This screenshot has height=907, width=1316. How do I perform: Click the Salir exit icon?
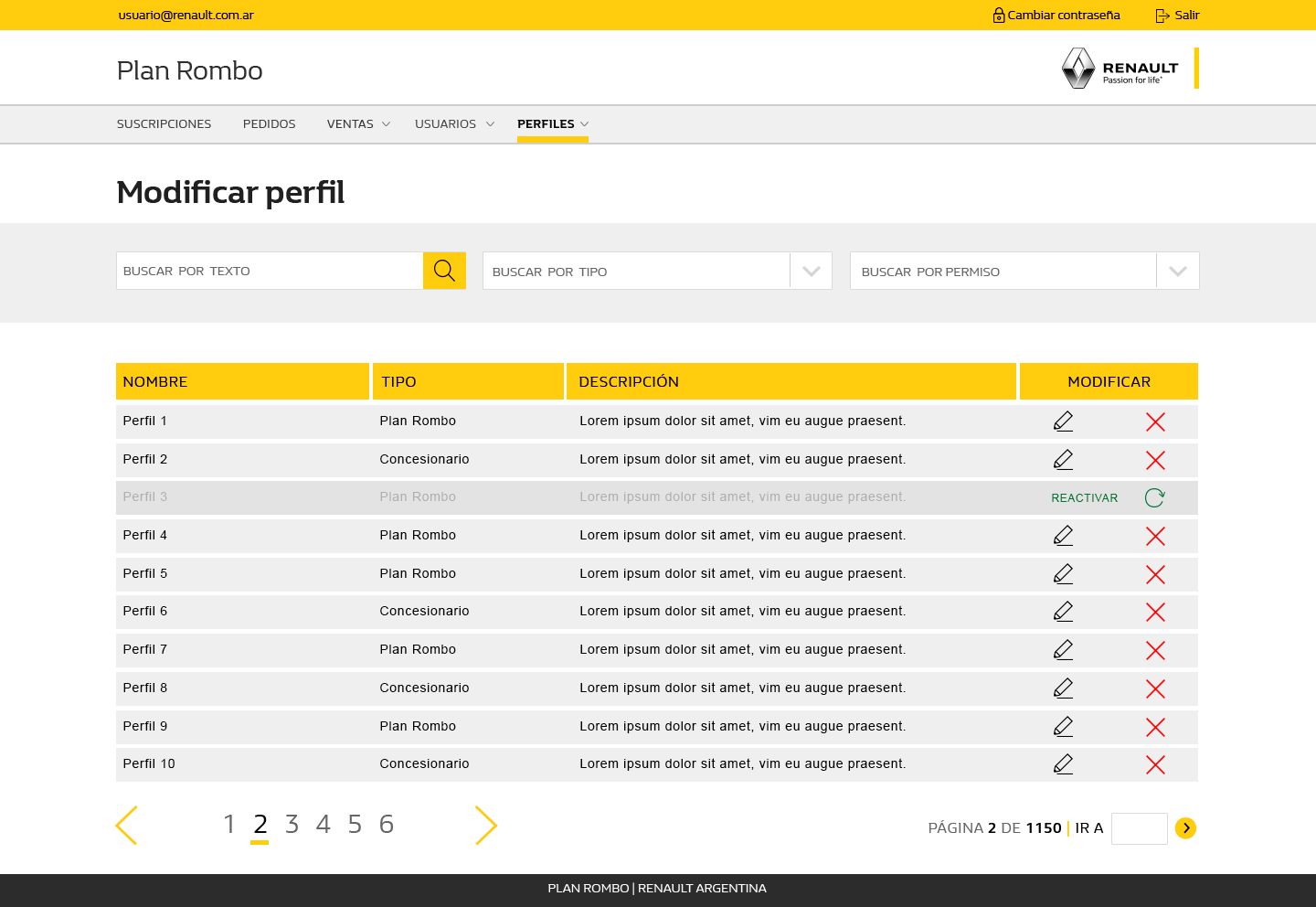pos(1162,15)
